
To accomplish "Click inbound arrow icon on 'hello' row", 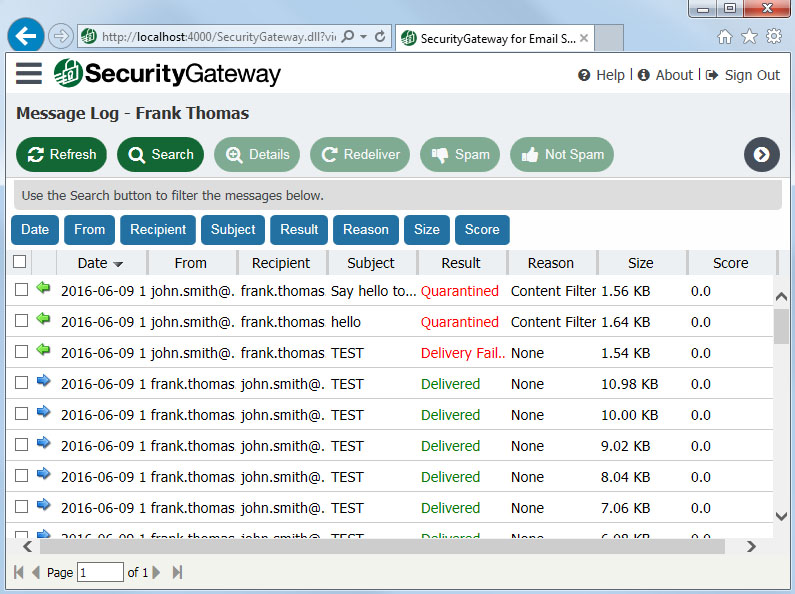I will coord(44,319).
